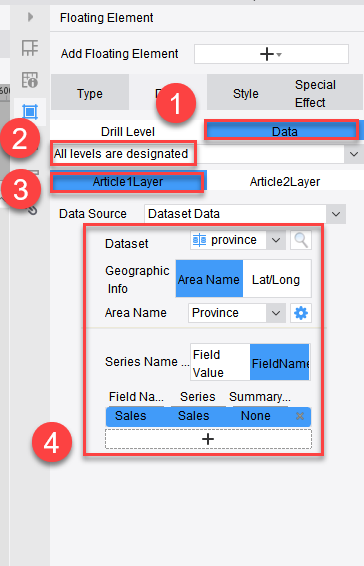
Task: Click the Summary... column header
Action: point(260,397)
